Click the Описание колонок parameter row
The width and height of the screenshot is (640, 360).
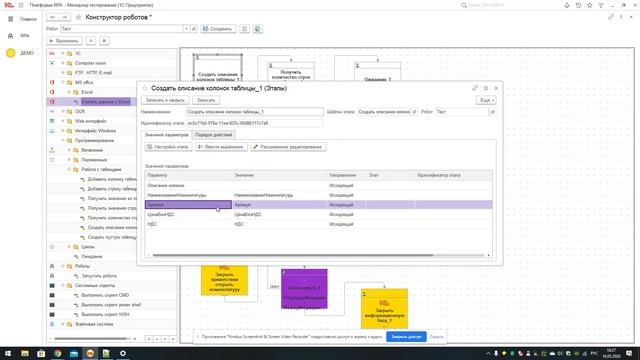point(318,186)
